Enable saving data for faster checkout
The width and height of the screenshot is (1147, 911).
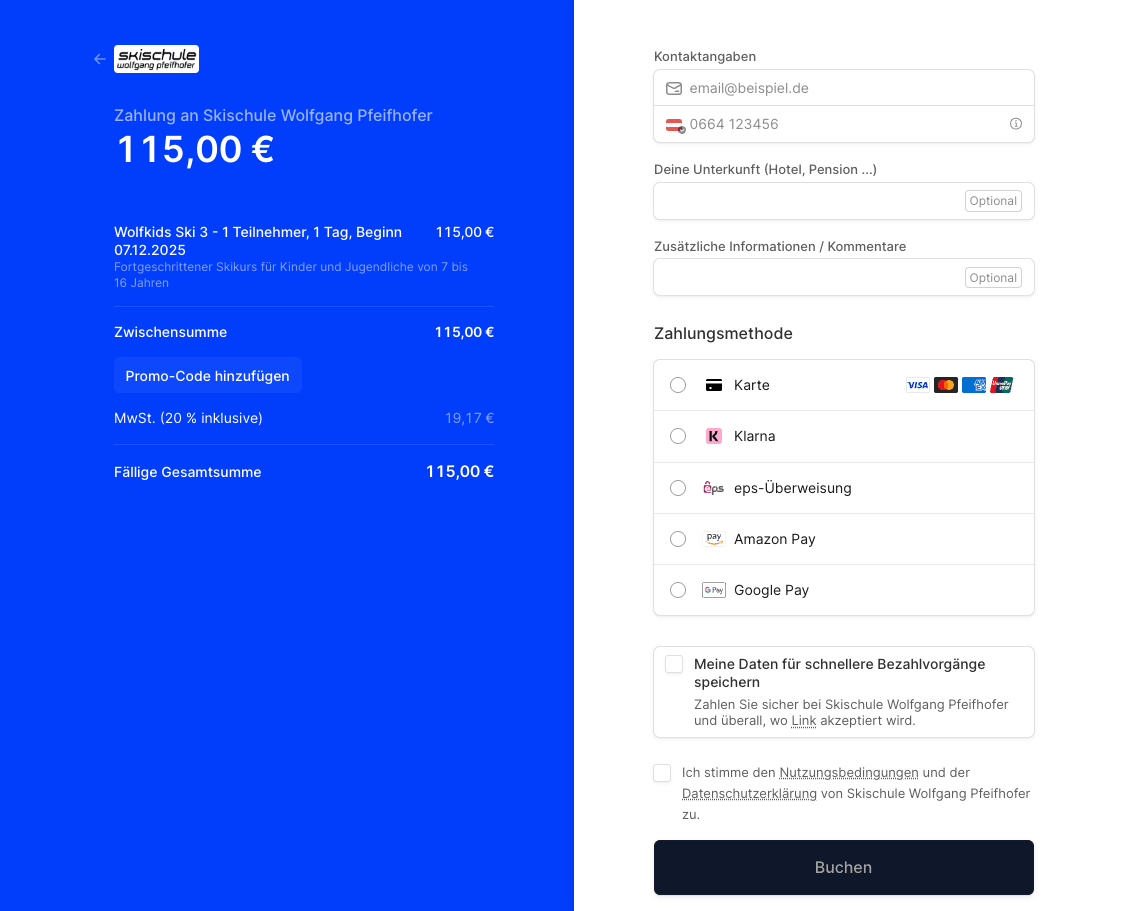click(674, 664)
